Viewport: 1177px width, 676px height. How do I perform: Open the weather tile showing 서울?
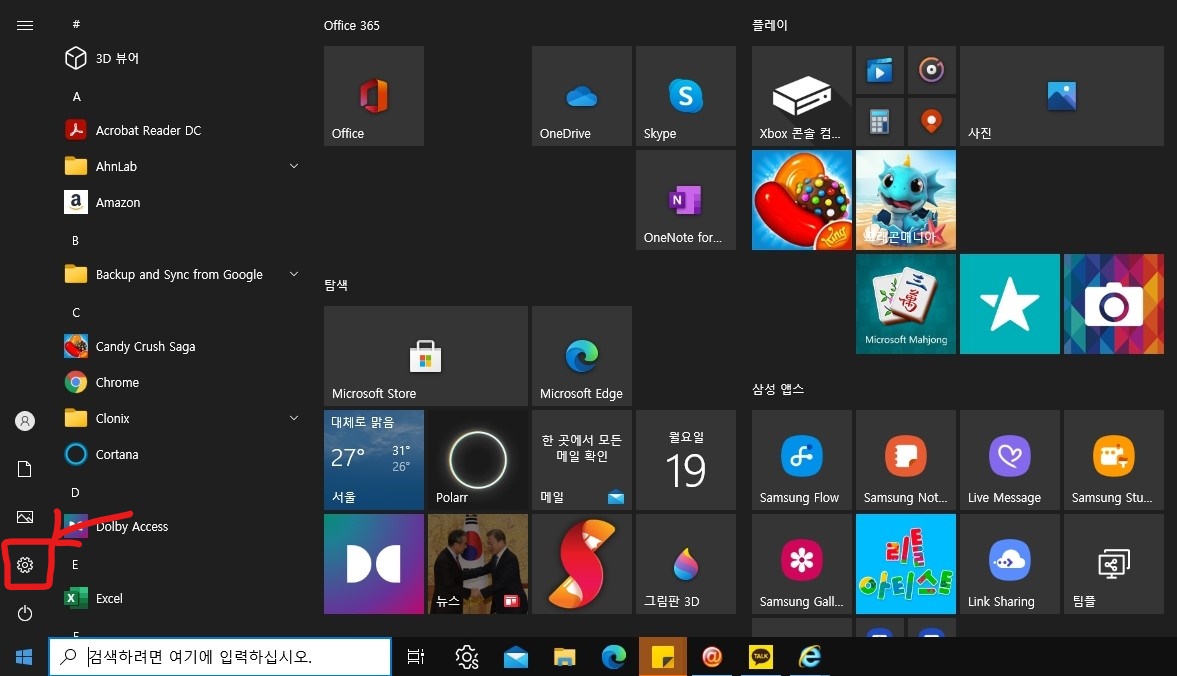click(x=374, y=460)
